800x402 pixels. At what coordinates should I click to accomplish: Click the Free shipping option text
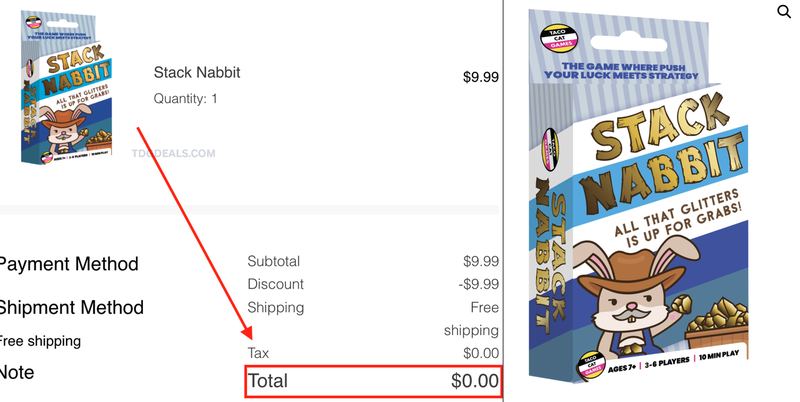40,341
